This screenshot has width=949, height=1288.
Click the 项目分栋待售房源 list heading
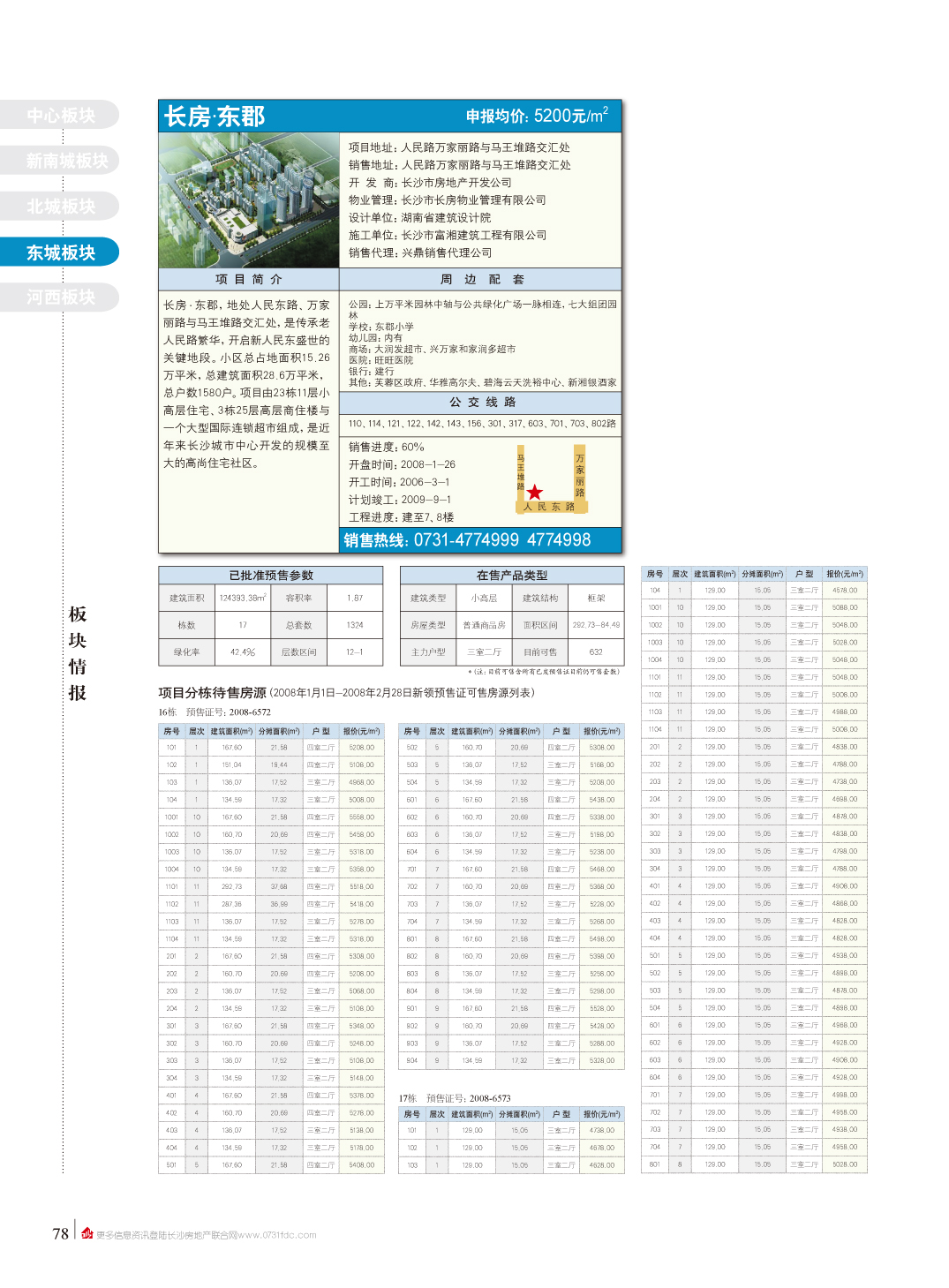(212, 693)
